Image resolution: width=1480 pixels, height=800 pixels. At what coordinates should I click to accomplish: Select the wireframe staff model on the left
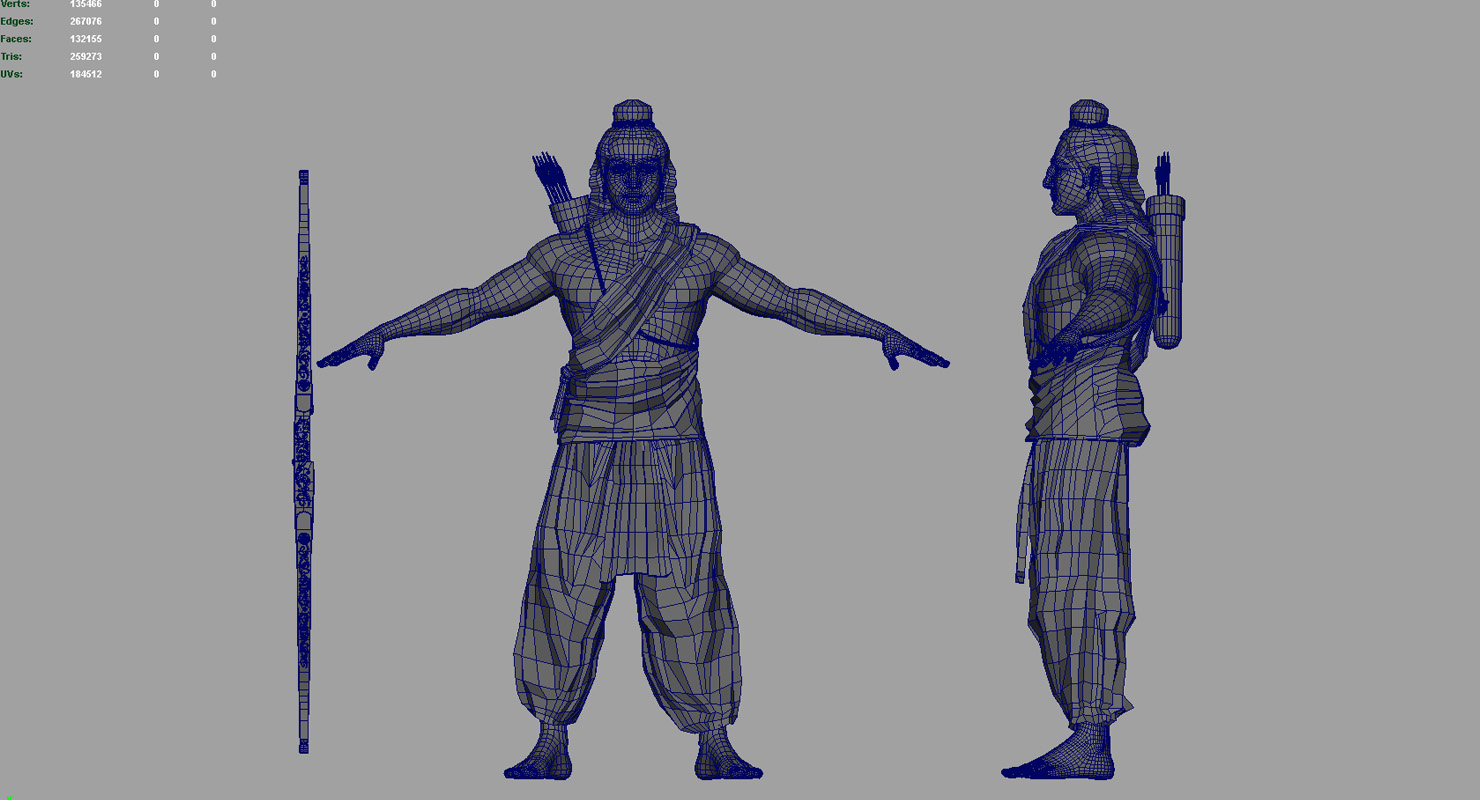(303, 460)
